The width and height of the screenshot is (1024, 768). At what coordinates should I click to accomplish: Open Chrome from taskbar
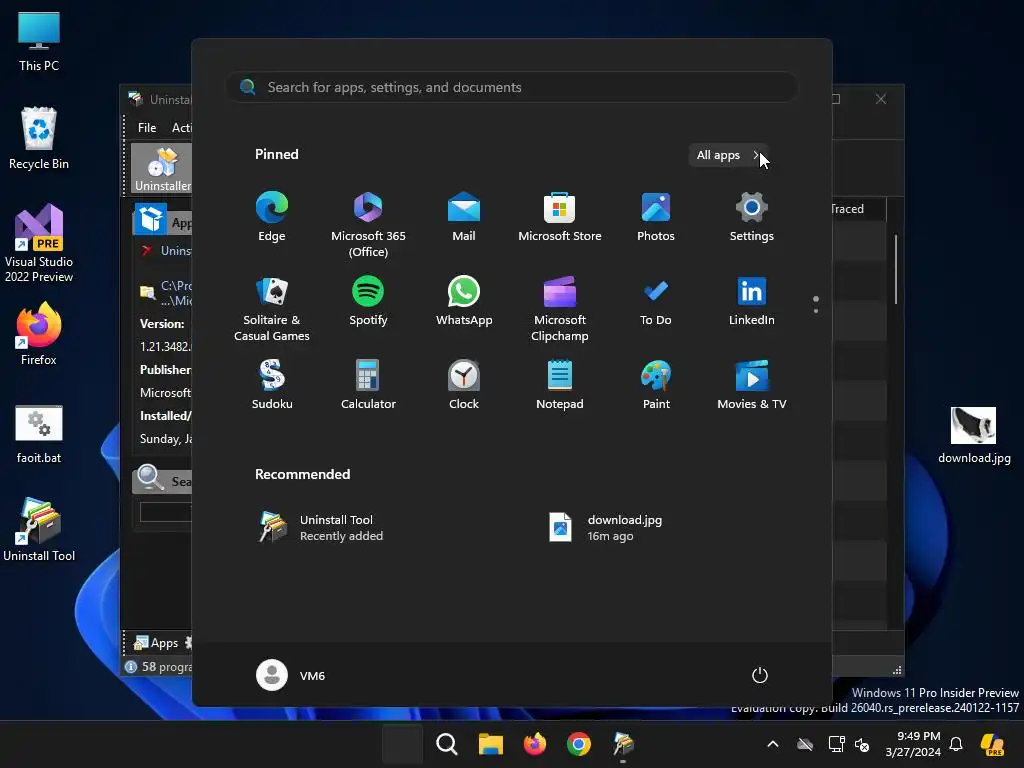coord(579,744)
